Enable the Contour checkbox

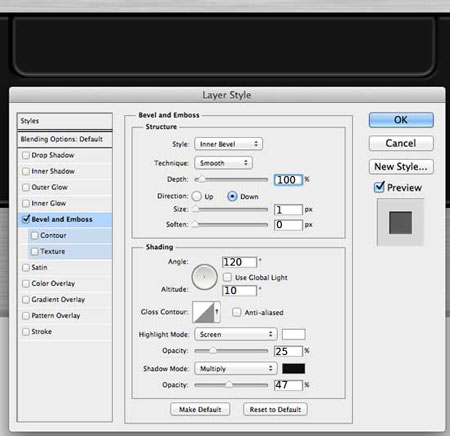(34, 235)
